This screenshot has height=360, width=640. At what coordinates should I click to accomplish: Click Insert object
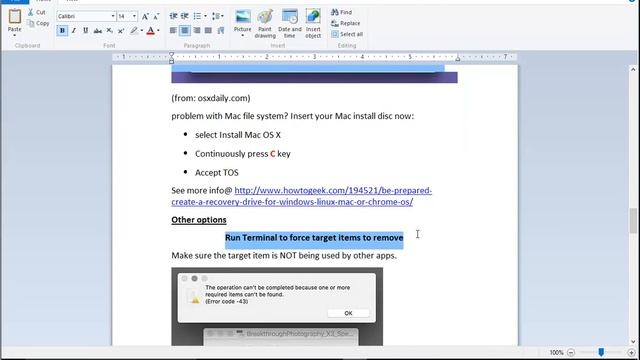tap(313, 24)
